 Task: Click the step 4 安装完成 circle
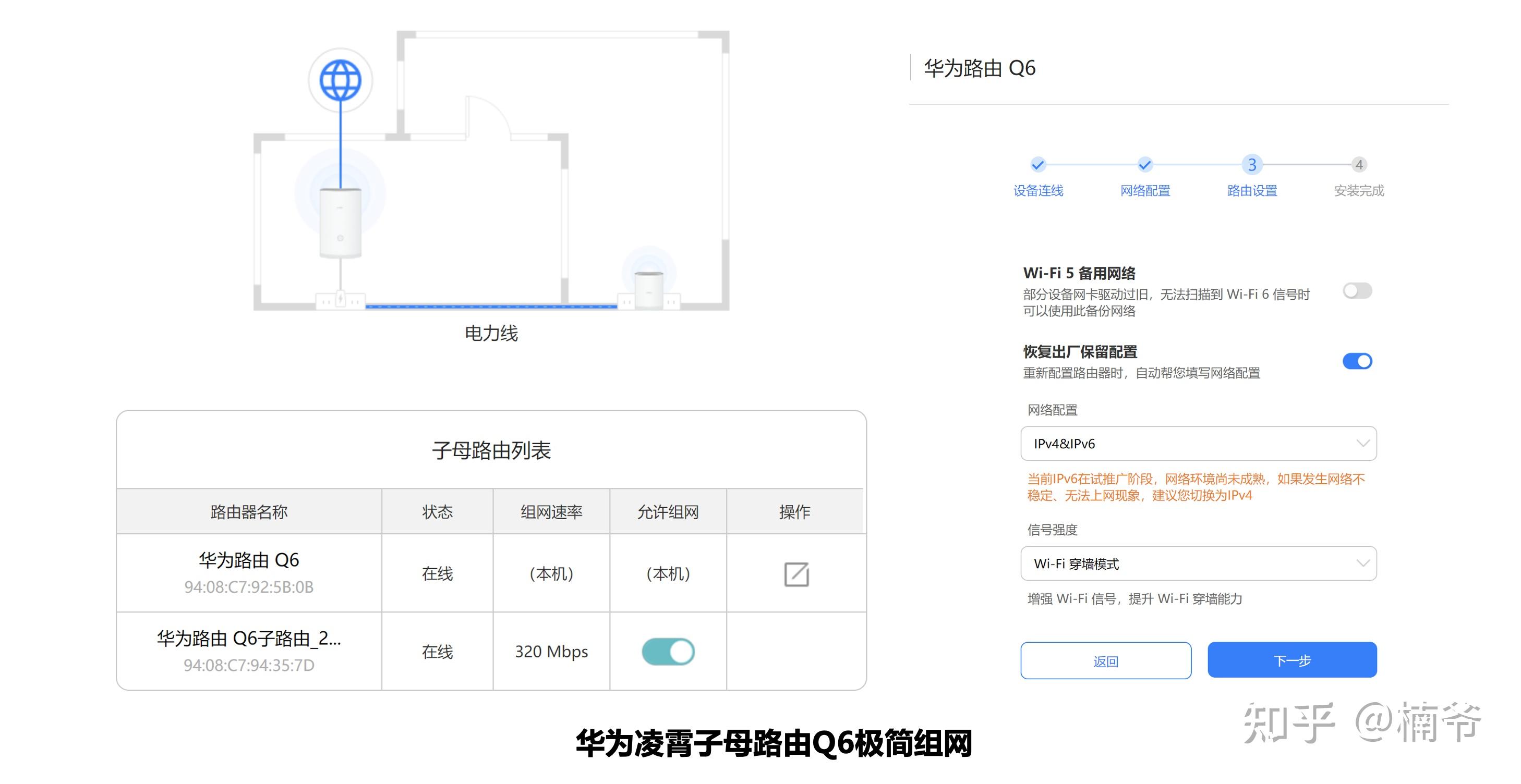click(1359, 165)
